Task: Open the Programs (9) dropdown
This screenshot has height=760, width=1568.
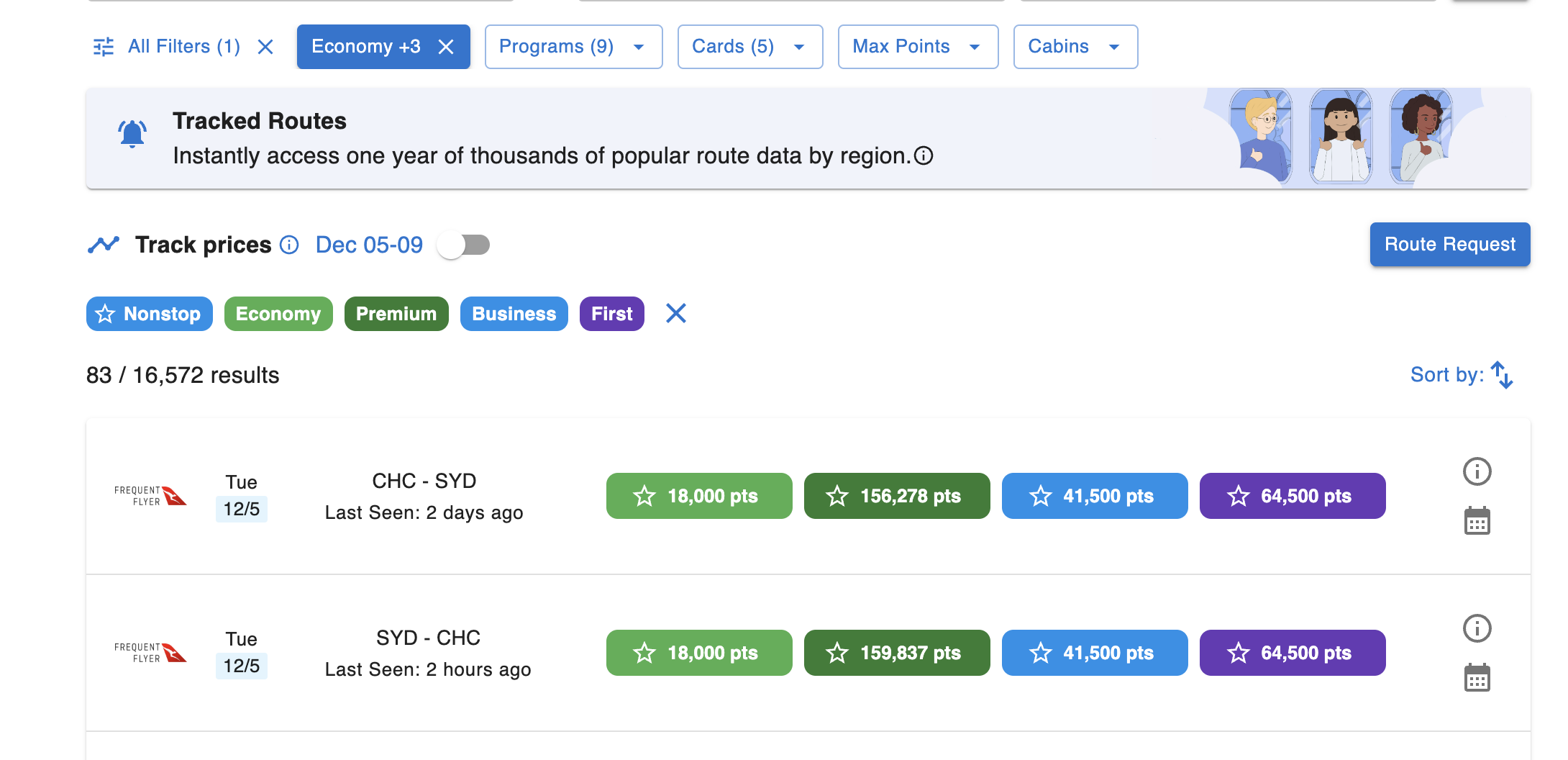Action: pos(573,46)
